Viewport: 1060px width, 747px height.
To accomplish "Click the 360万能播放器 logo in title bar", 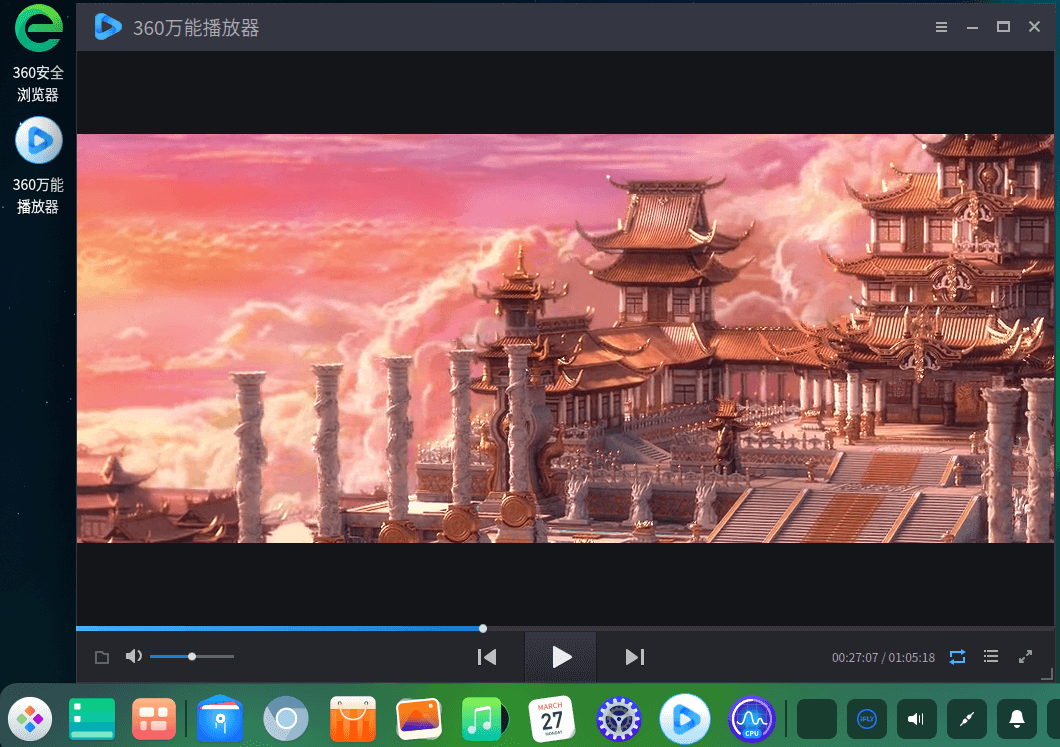I will click(x=108, y=27).
